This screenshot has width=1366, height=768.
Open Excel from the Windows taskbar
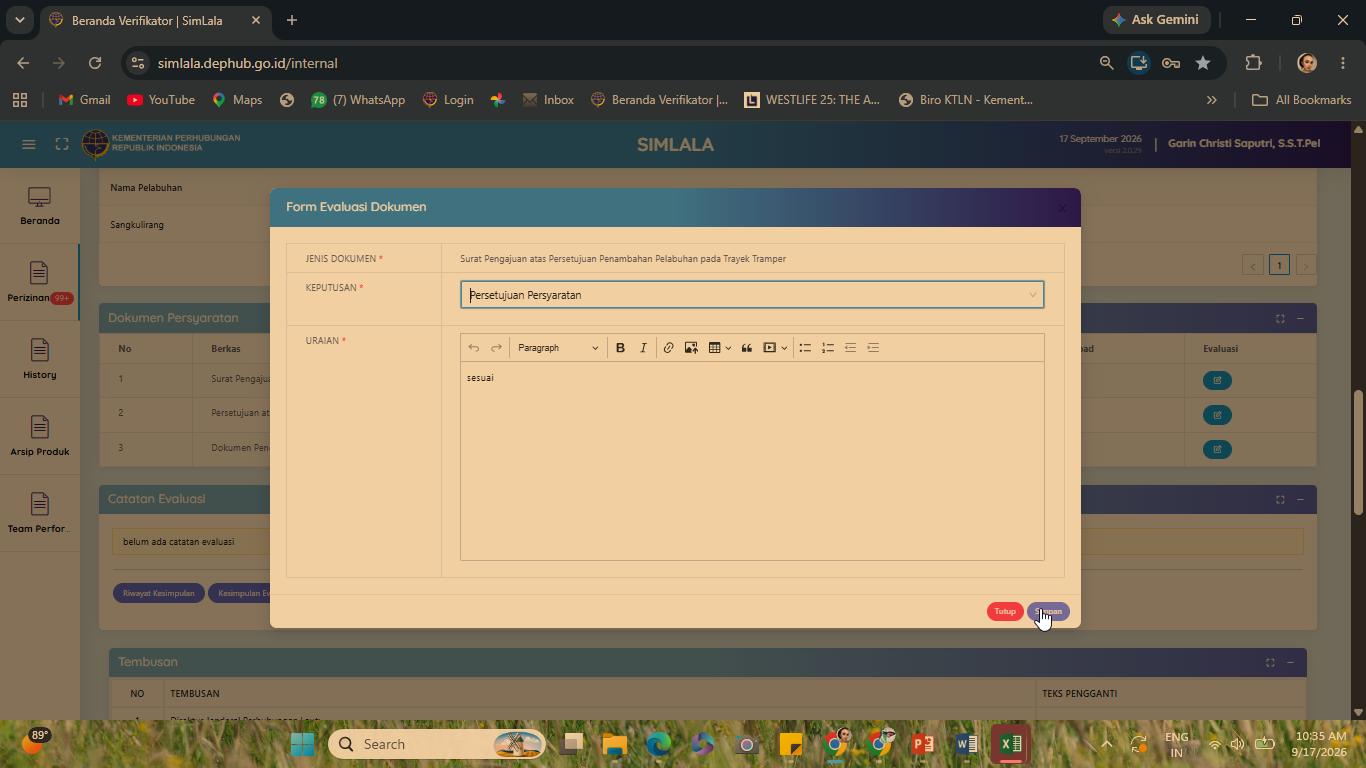1010,744
